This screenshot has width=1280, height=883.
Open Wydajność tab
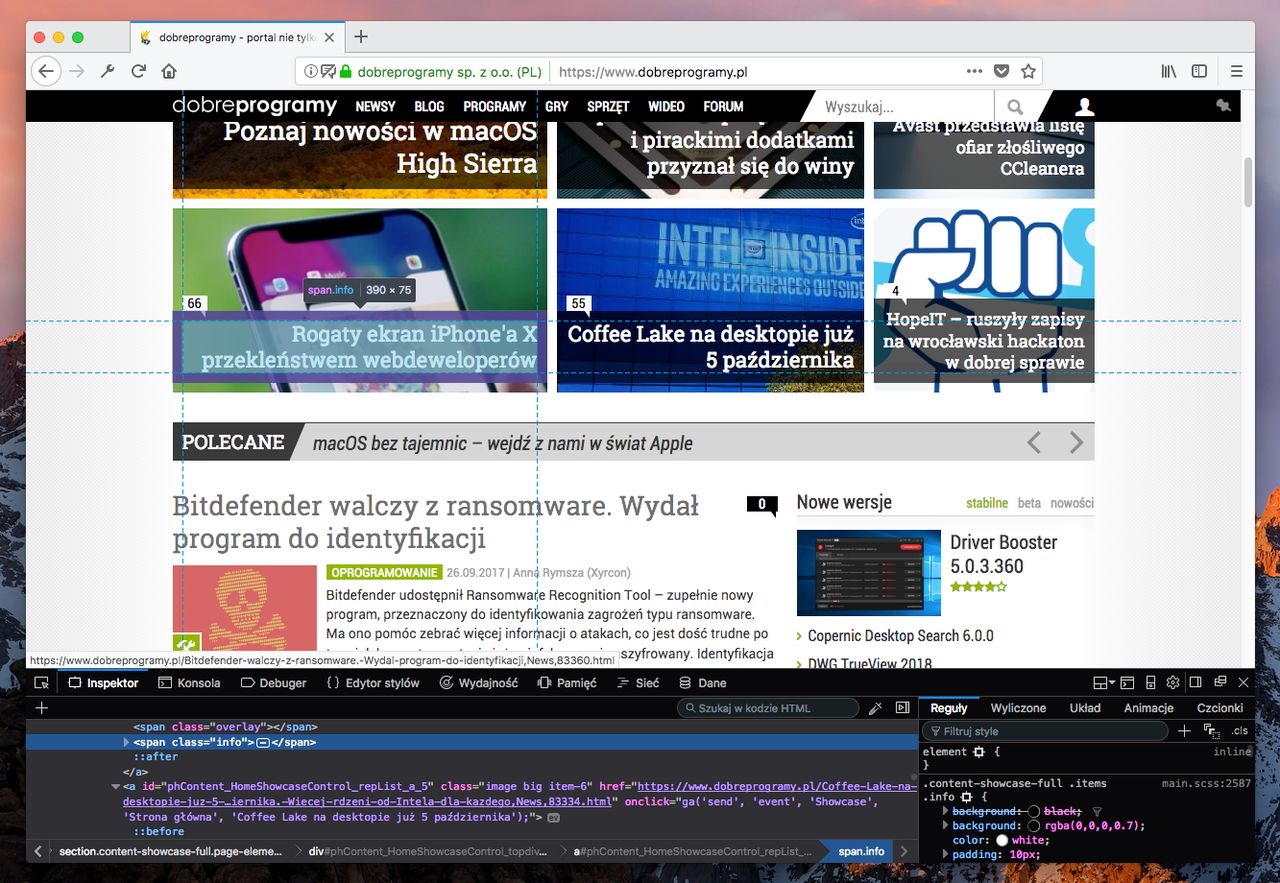(x=479, y=683)
